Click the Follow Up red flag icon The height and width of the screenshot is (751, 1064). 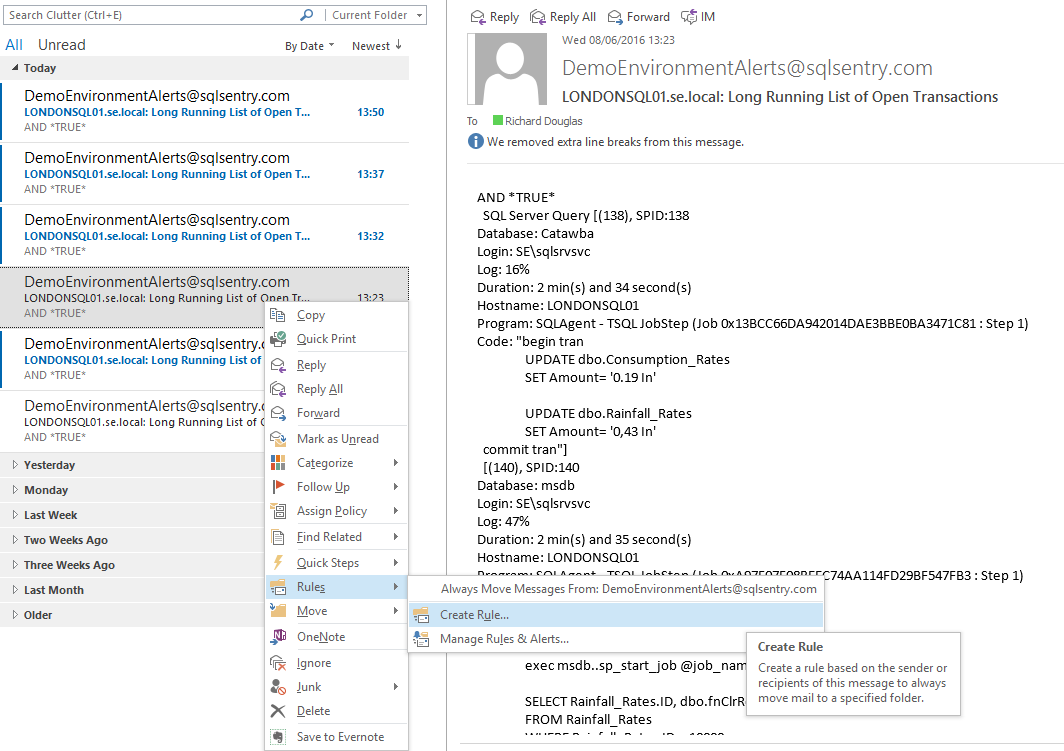278,486
